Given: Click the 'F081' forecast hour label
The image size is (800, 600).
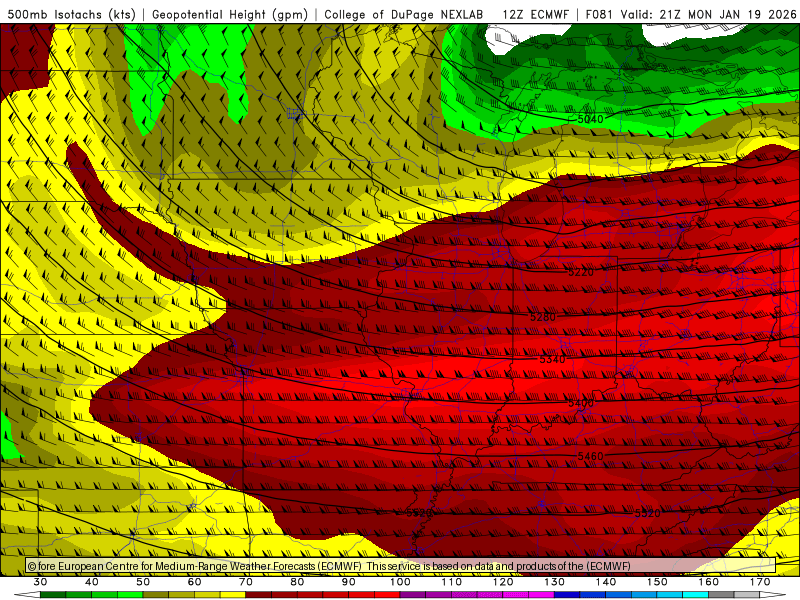Looking at the screenshot, I should click(599, 14).
